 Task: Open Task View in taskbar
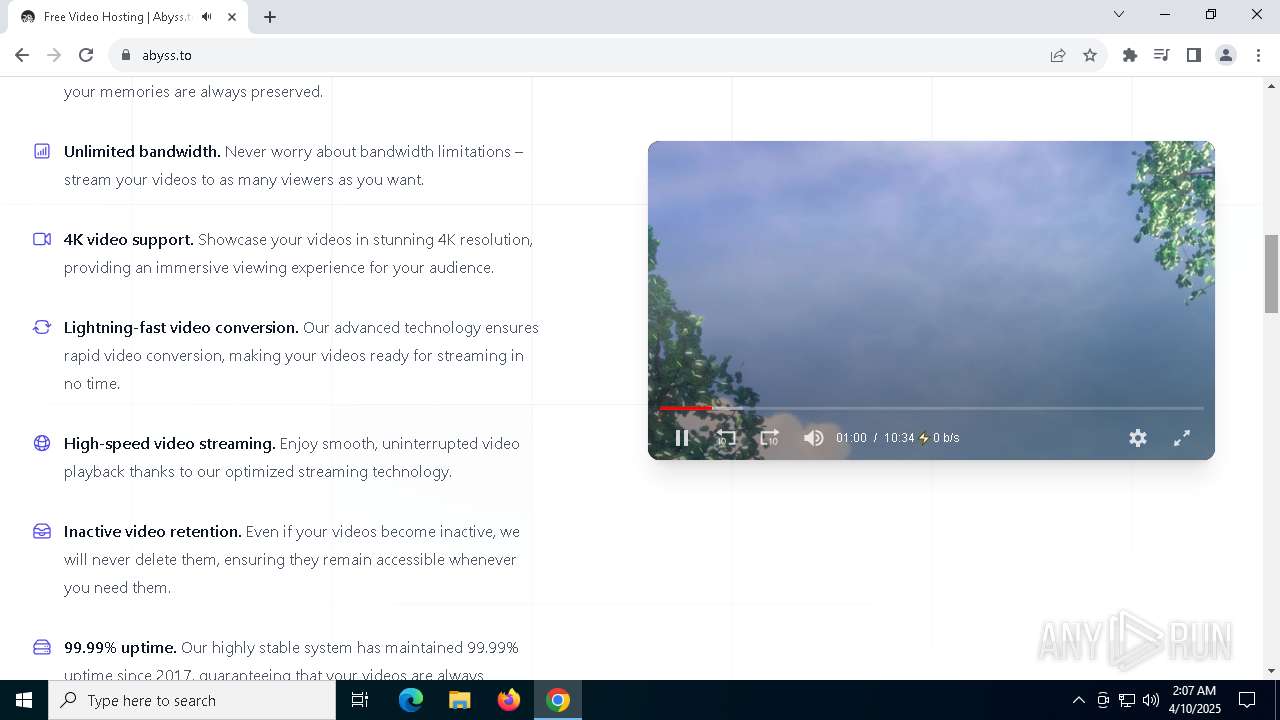coord(360,700)
